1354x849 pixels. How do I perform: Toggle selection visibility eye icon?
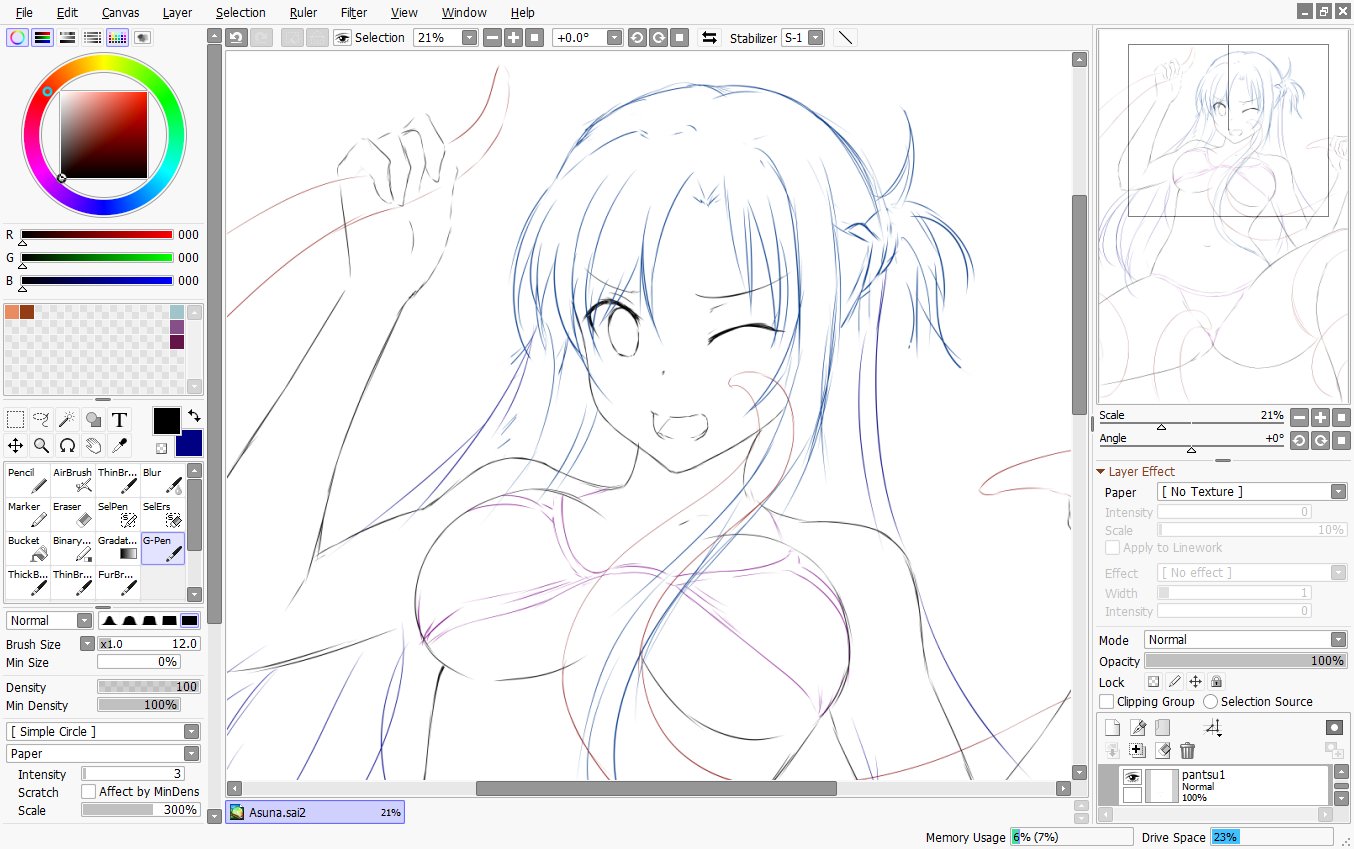point(343,37)
